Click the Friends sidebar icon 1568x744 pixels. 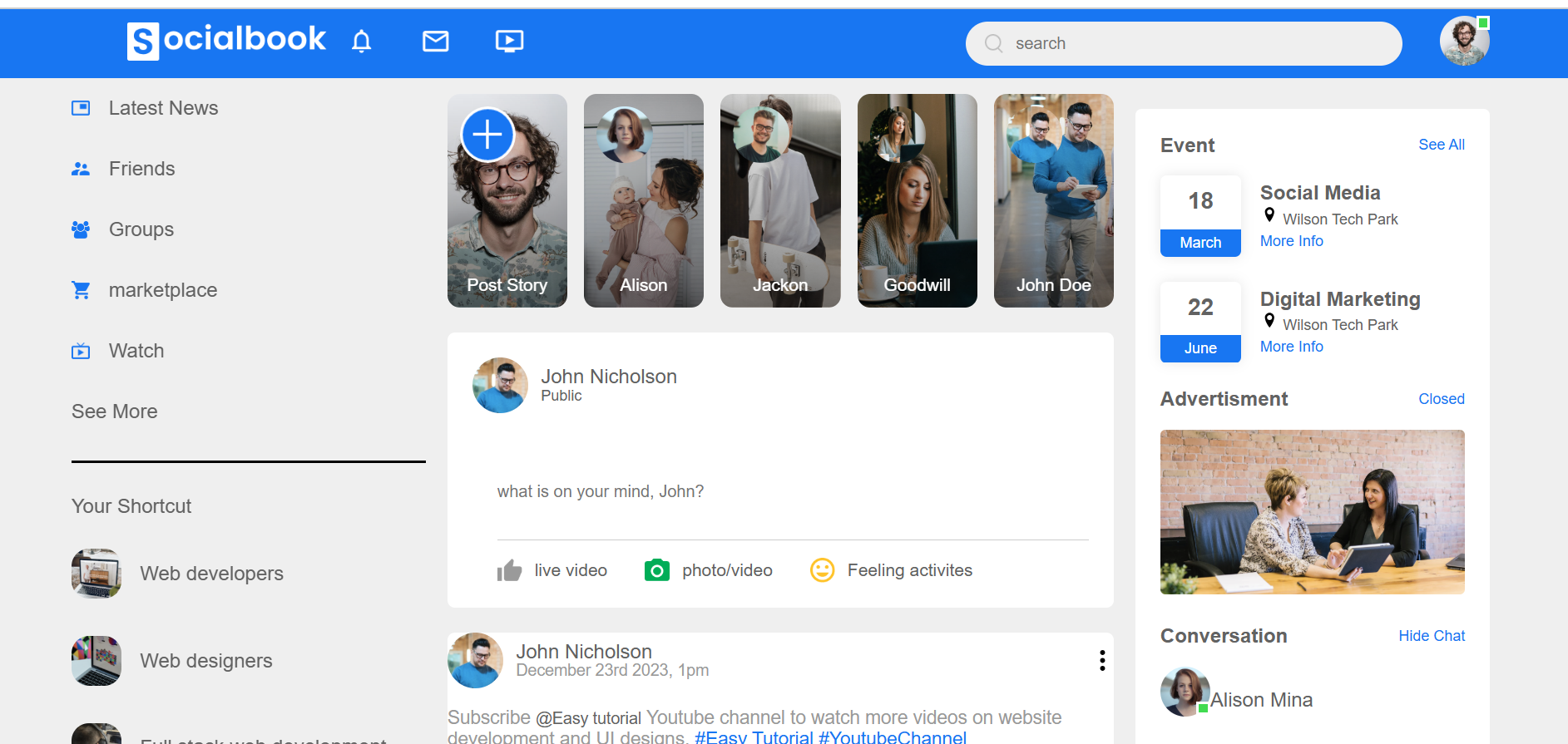coord(81,169)
